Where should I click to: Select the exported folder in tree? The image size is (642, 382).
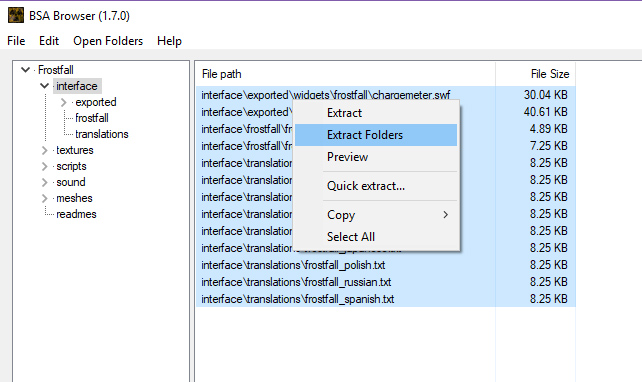click(96, 102)
